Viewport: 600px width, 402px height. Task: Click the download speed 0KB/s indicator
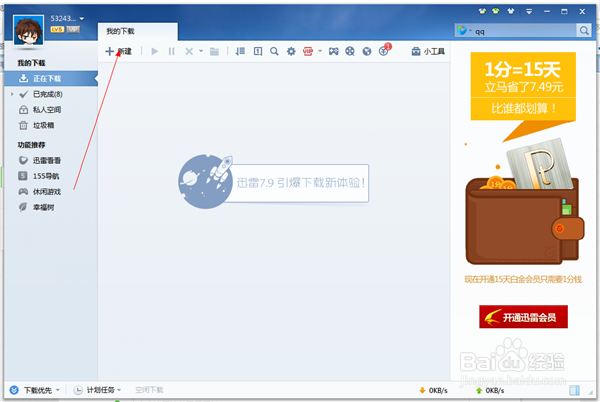pyautogui.click(x=433, y=391)
